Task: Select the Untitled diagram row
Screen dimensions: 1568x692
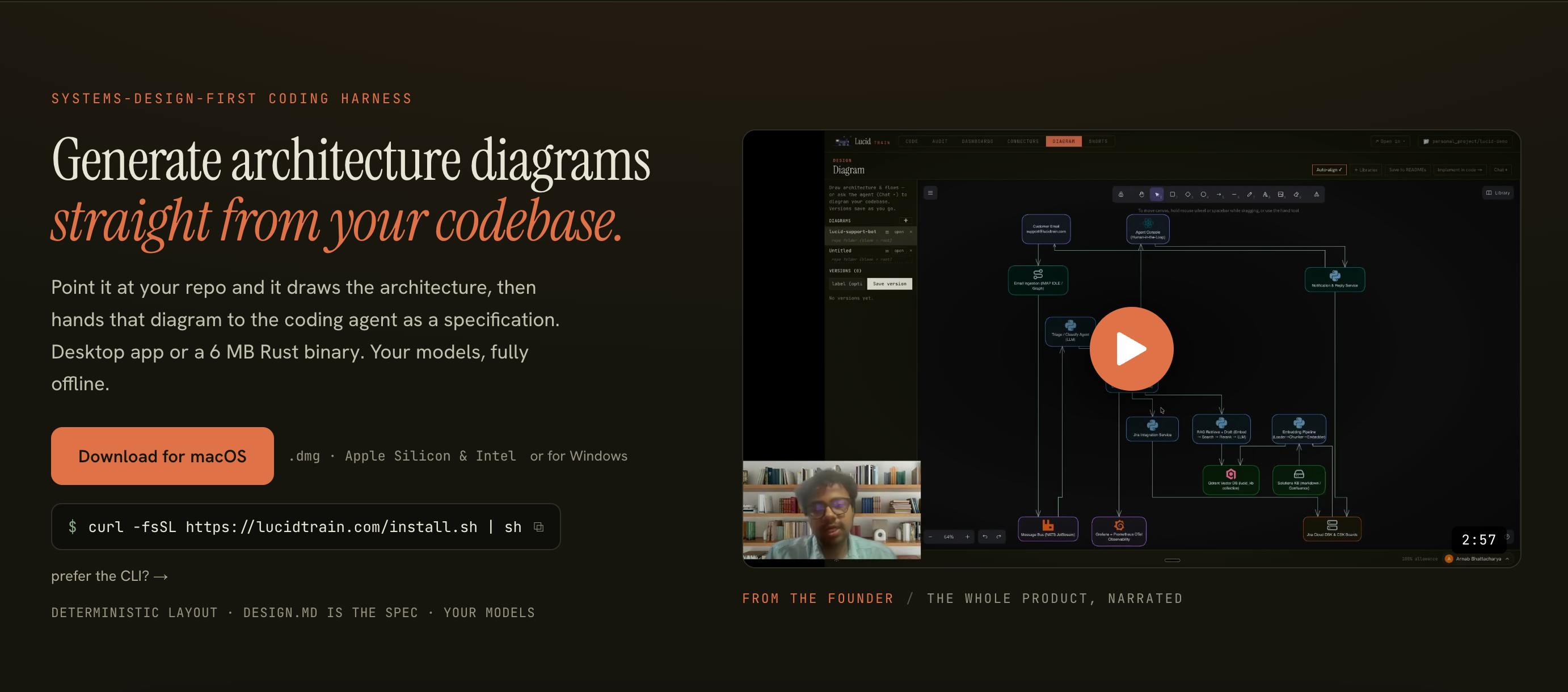Action: coord(870,255)
